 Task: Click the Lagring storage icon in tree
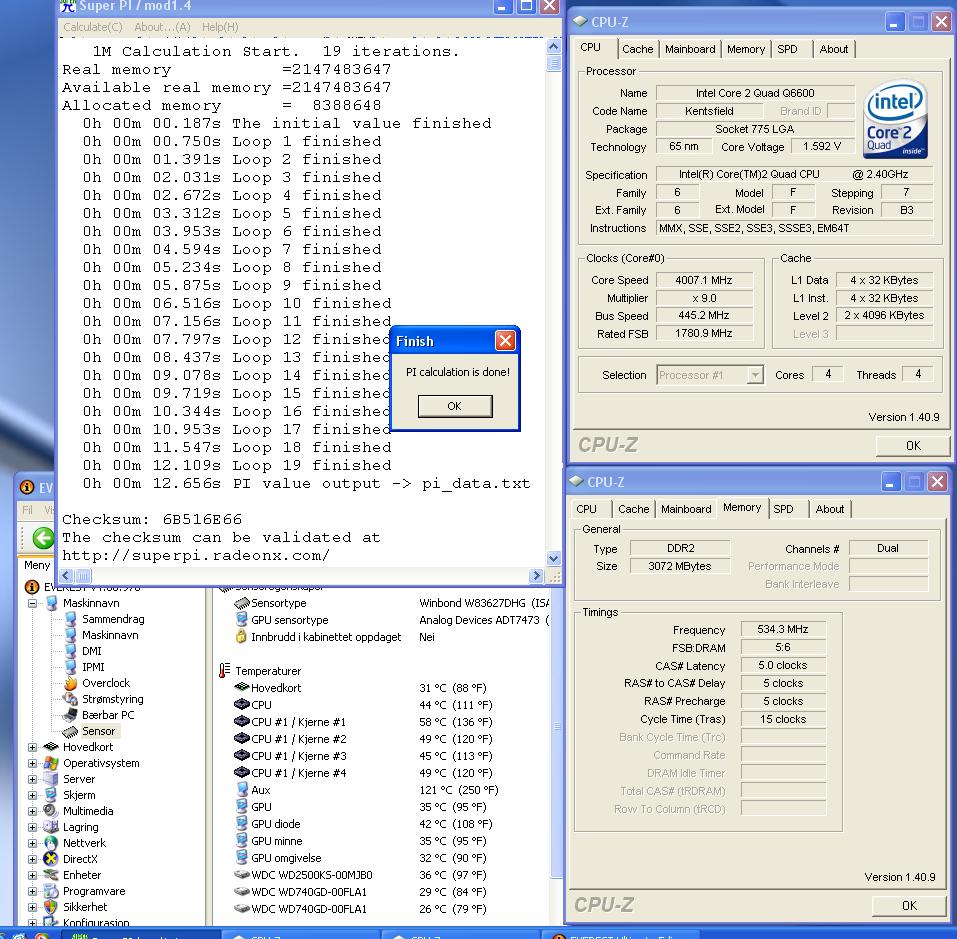tap(51, 827)
